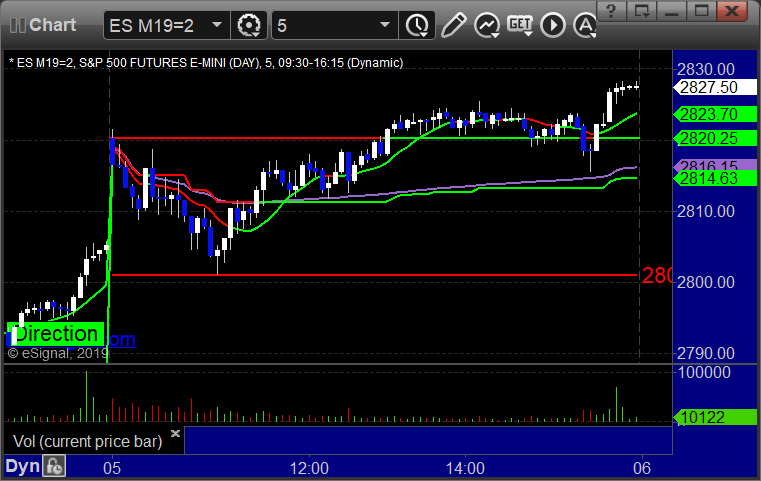Click the 100000 volume scale label
This screenshot has width=761, height=481.
(x=704, y=373)
